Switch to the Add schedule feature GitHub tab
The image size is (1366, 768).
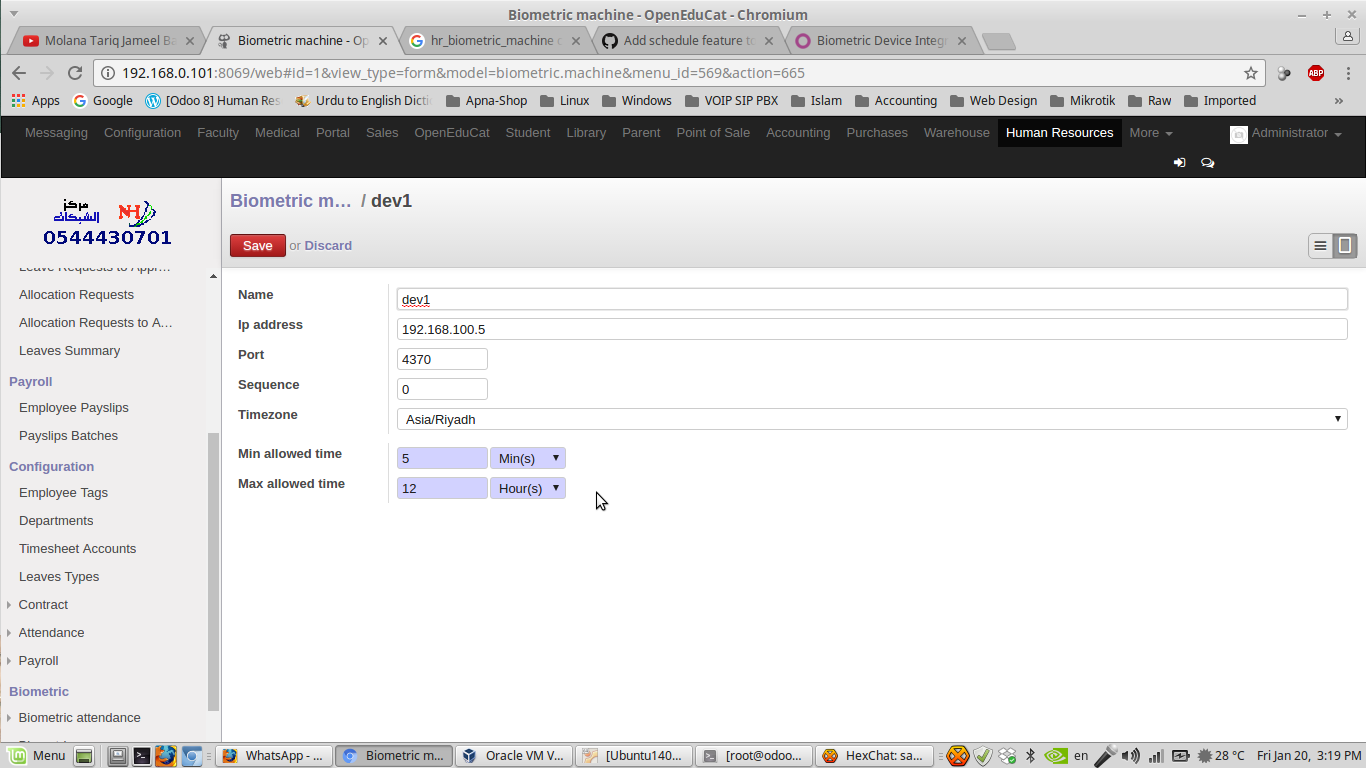tap(688, 41)
